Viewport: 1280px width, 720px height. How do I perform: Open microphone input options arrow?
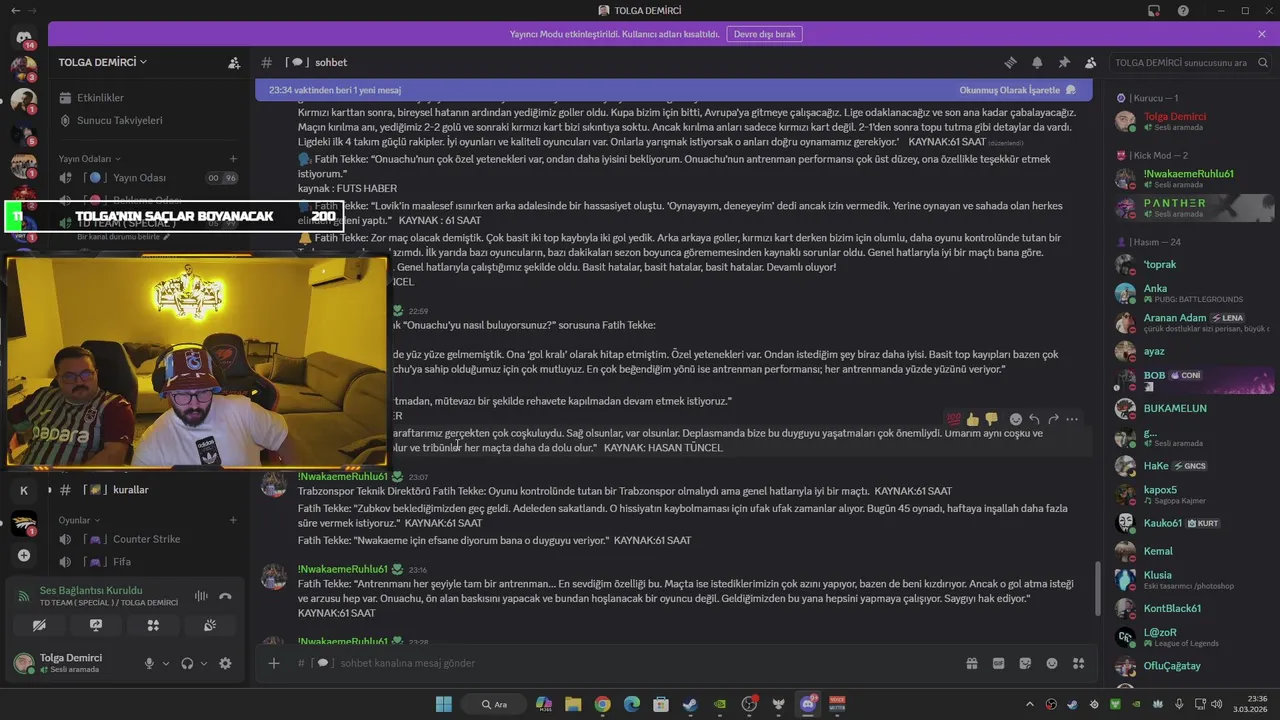point(166,663)
